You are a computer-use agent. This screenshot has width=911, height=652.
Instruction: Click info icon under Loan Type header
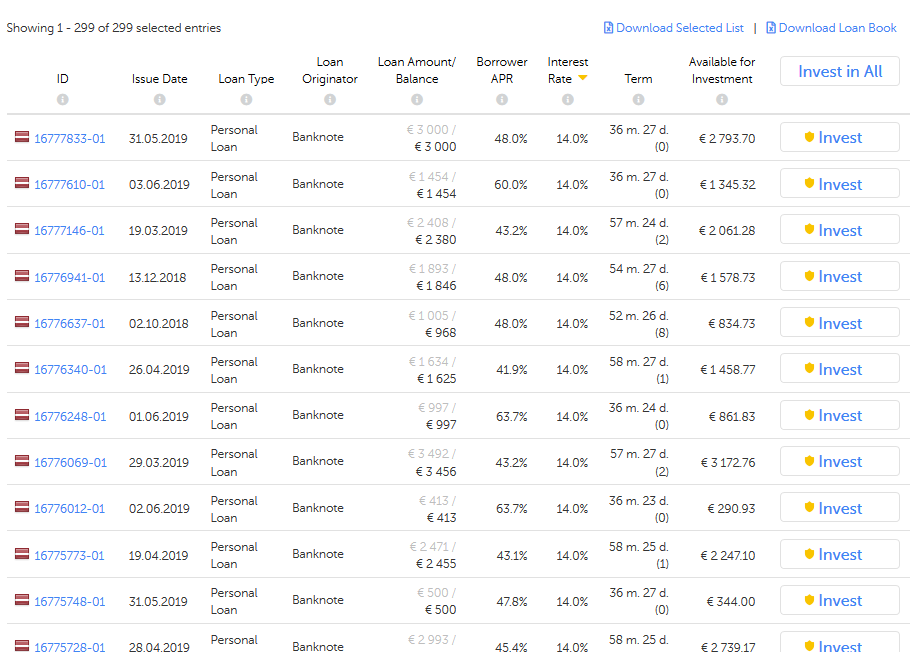[246, 100]
